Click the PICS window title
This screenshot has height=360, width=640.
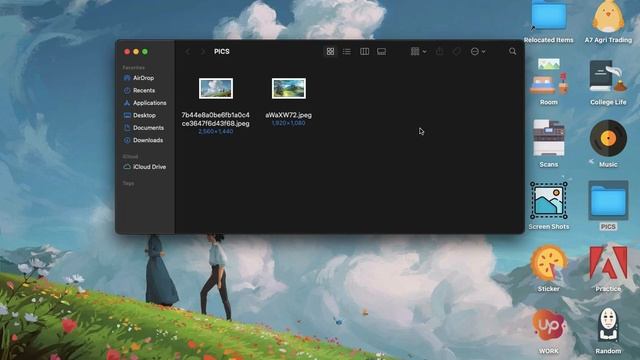(x=222, y=51)
